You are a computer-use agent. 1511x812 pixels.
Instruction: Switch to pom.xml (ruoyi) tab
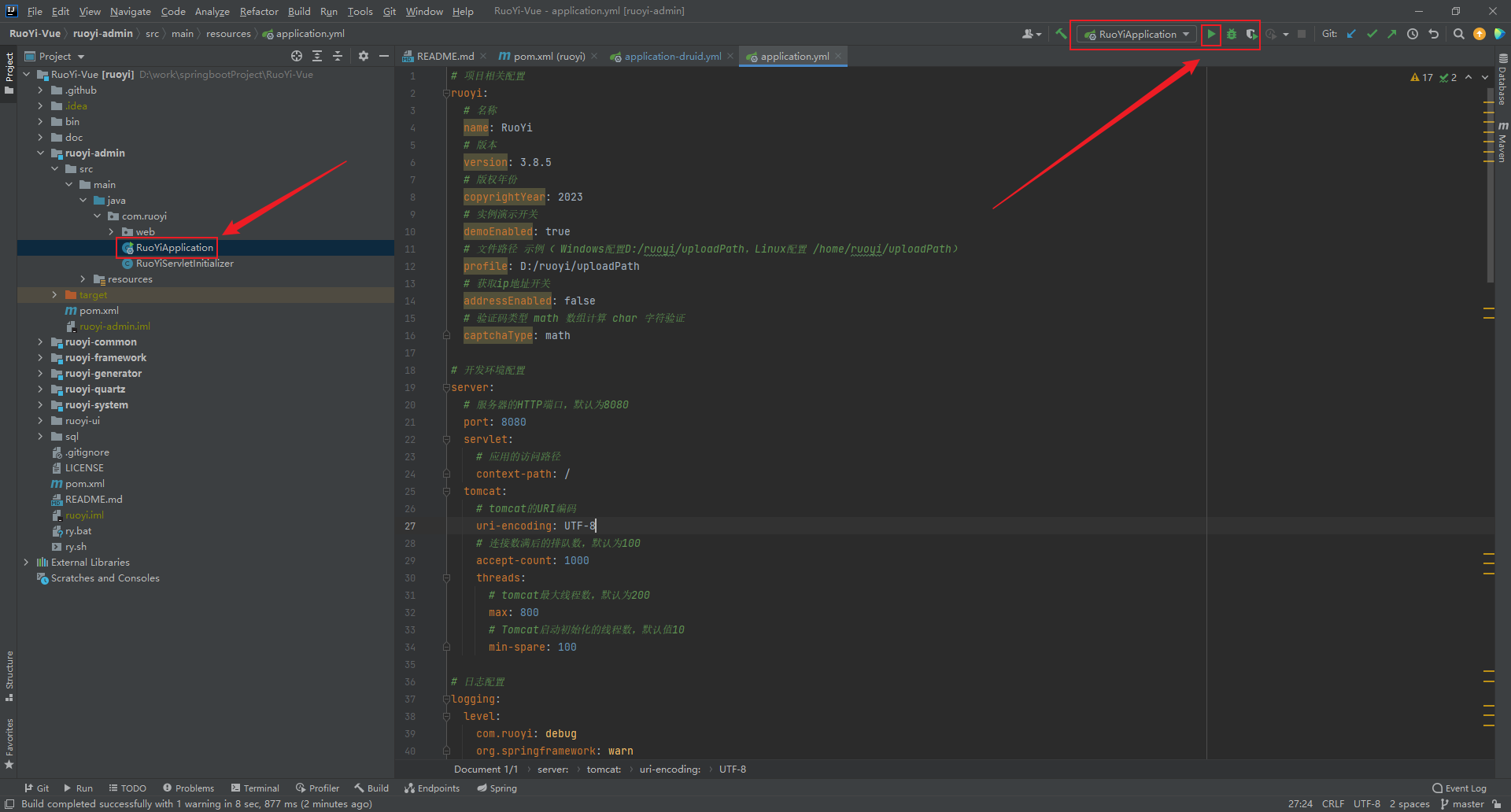[549, 56]
